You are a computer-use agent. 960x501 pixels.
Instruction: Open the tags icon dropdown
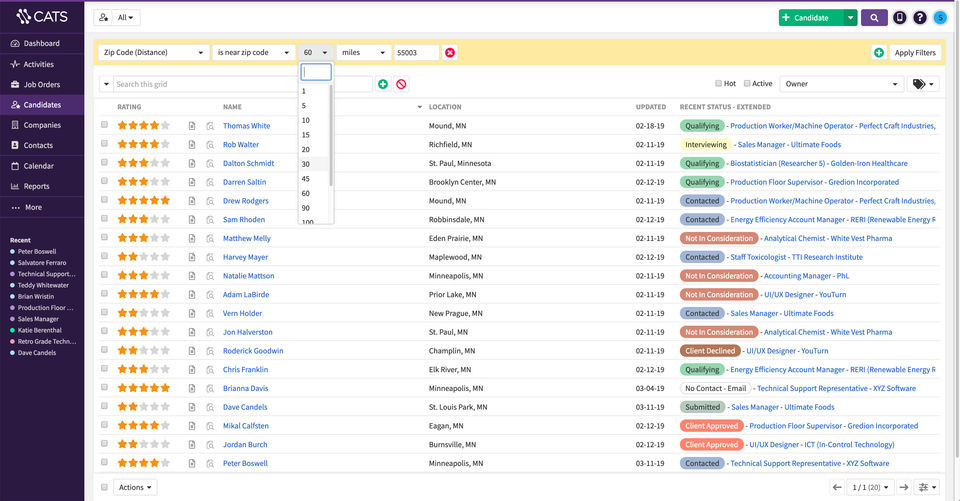(923, 84)
